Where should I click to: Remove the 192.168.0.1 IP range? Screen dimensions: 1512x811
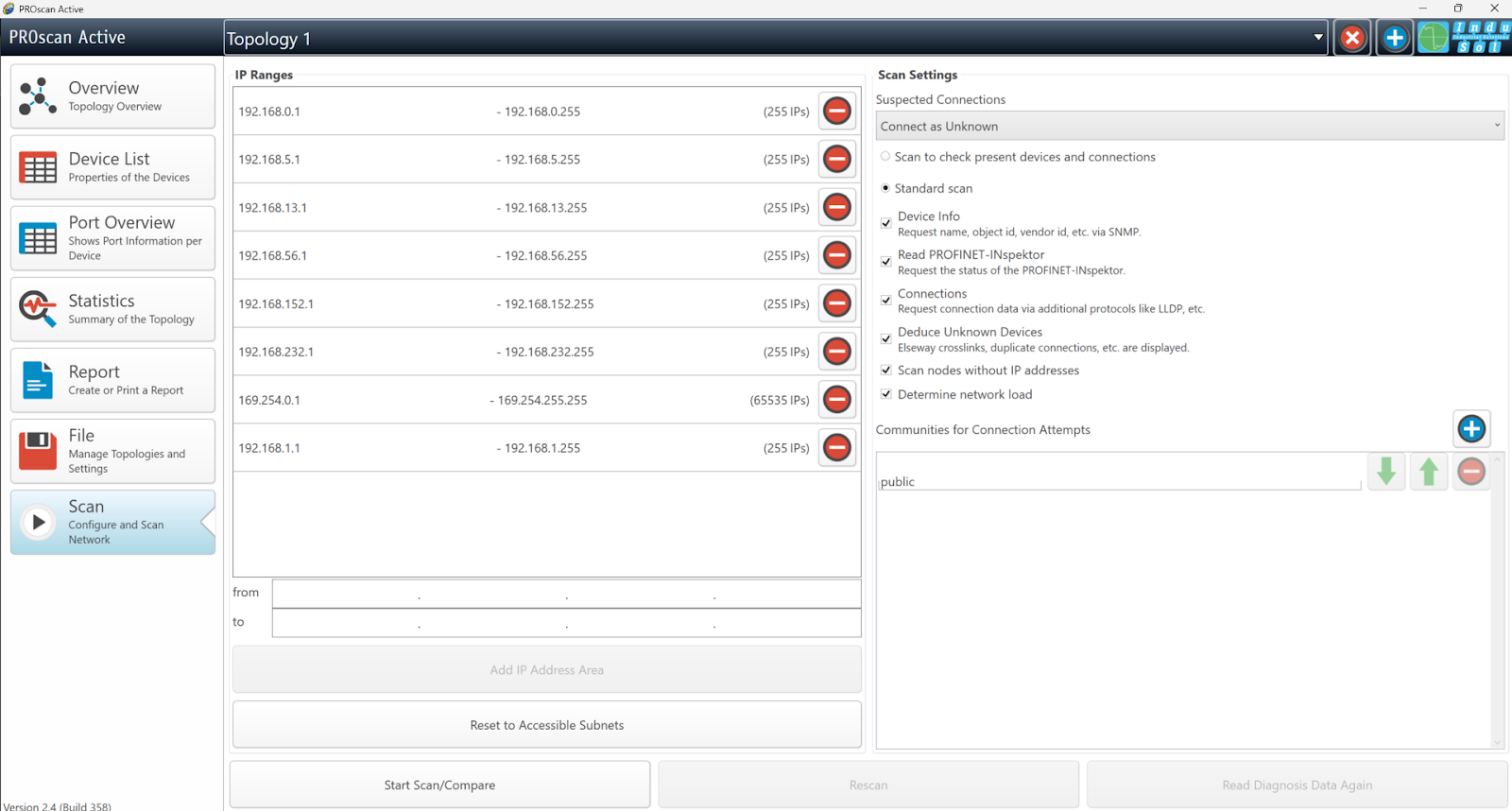tap(837, 111)
